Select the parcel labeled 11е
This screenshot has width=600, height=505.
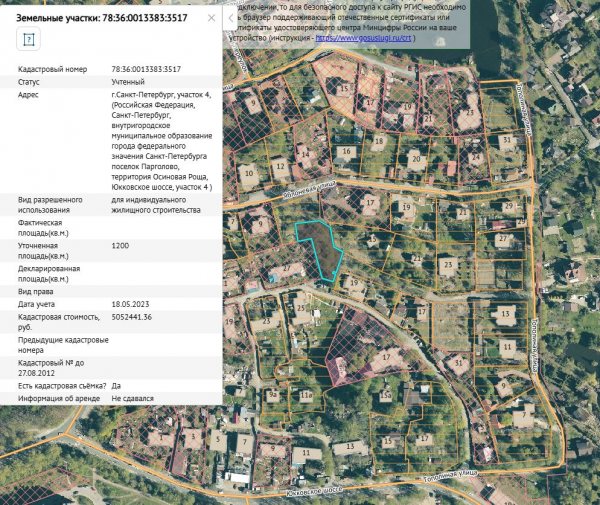click(x=307, y=396)
